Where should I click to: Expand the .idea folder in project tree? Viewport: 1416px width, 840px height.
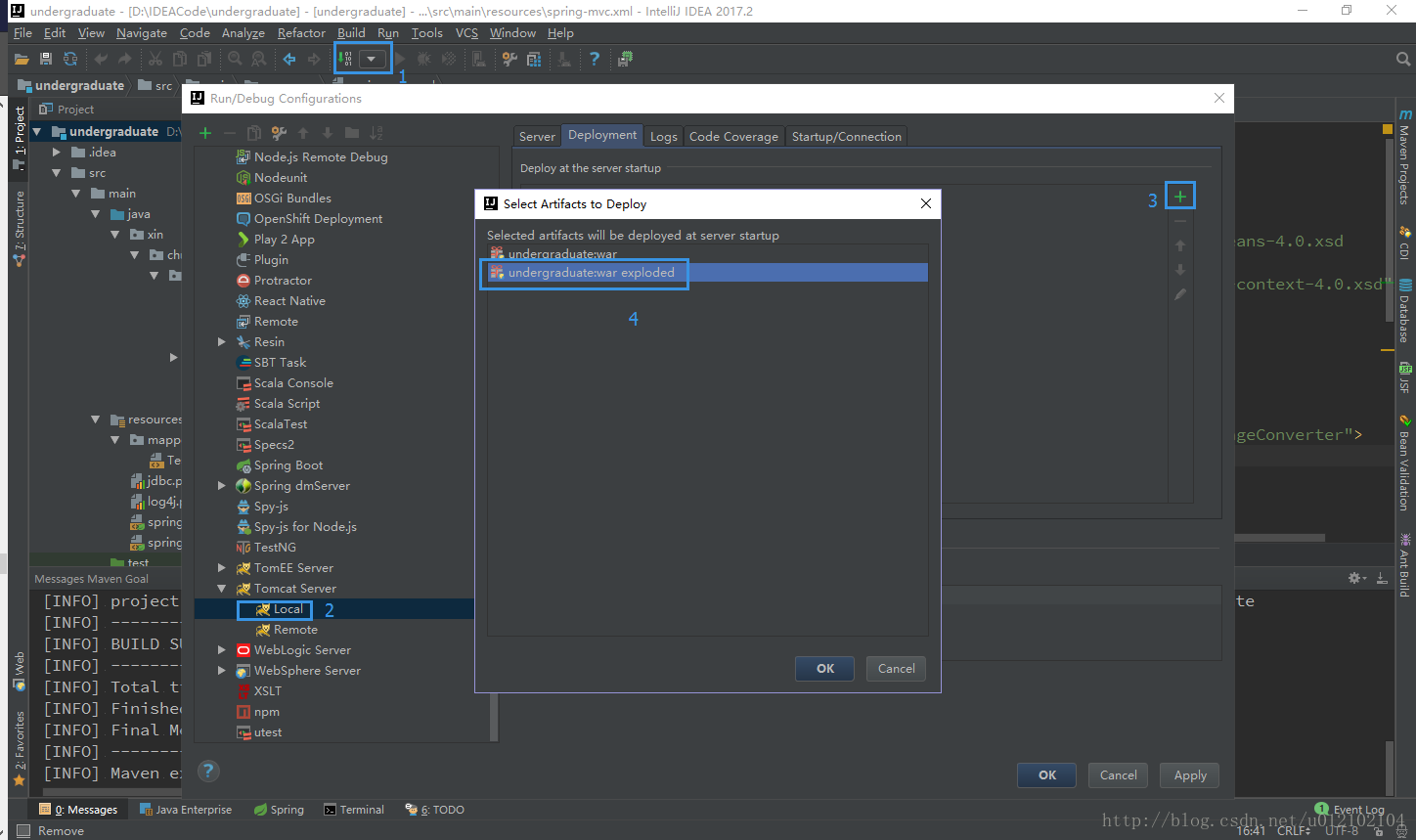[57, 153]
